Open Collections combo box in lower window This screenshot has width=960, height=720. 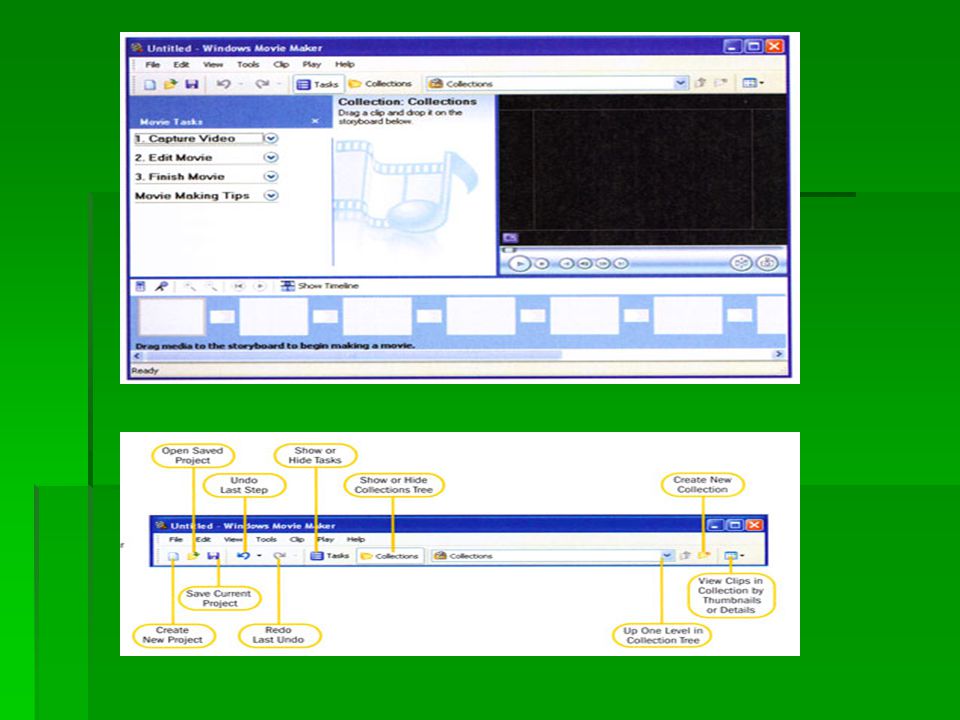click(x=551, y=556)
